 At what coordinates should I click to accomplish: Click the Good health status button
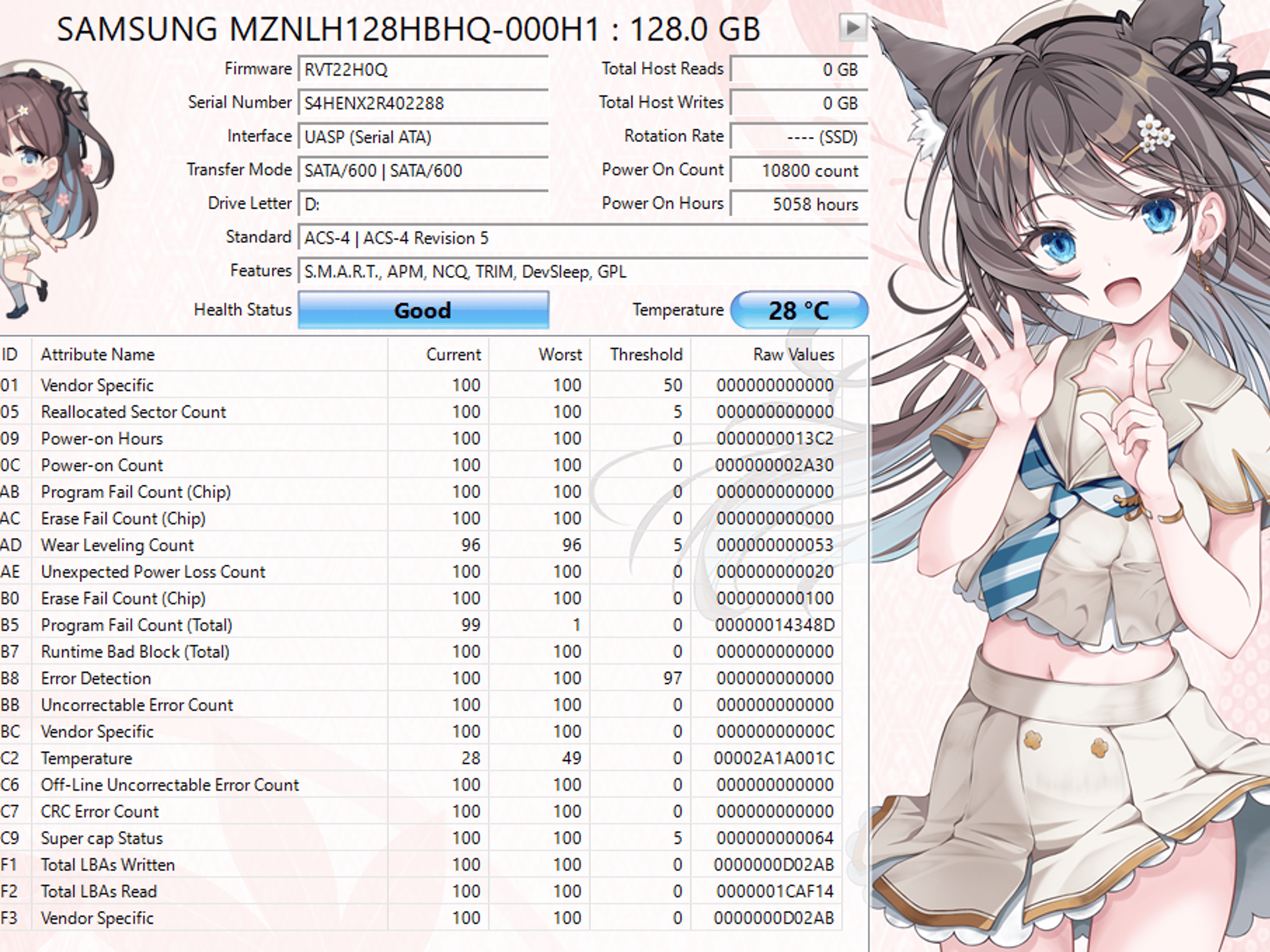click(423, 310)
